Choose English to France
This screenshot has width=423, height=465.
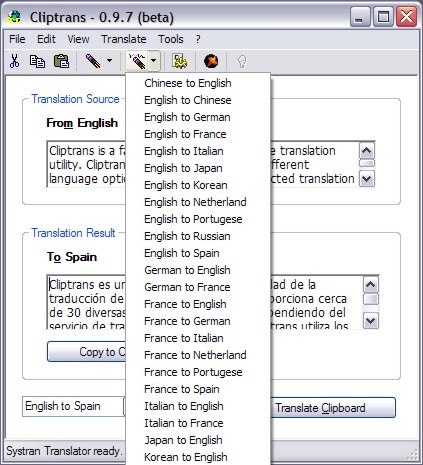(x=198, y=134)
